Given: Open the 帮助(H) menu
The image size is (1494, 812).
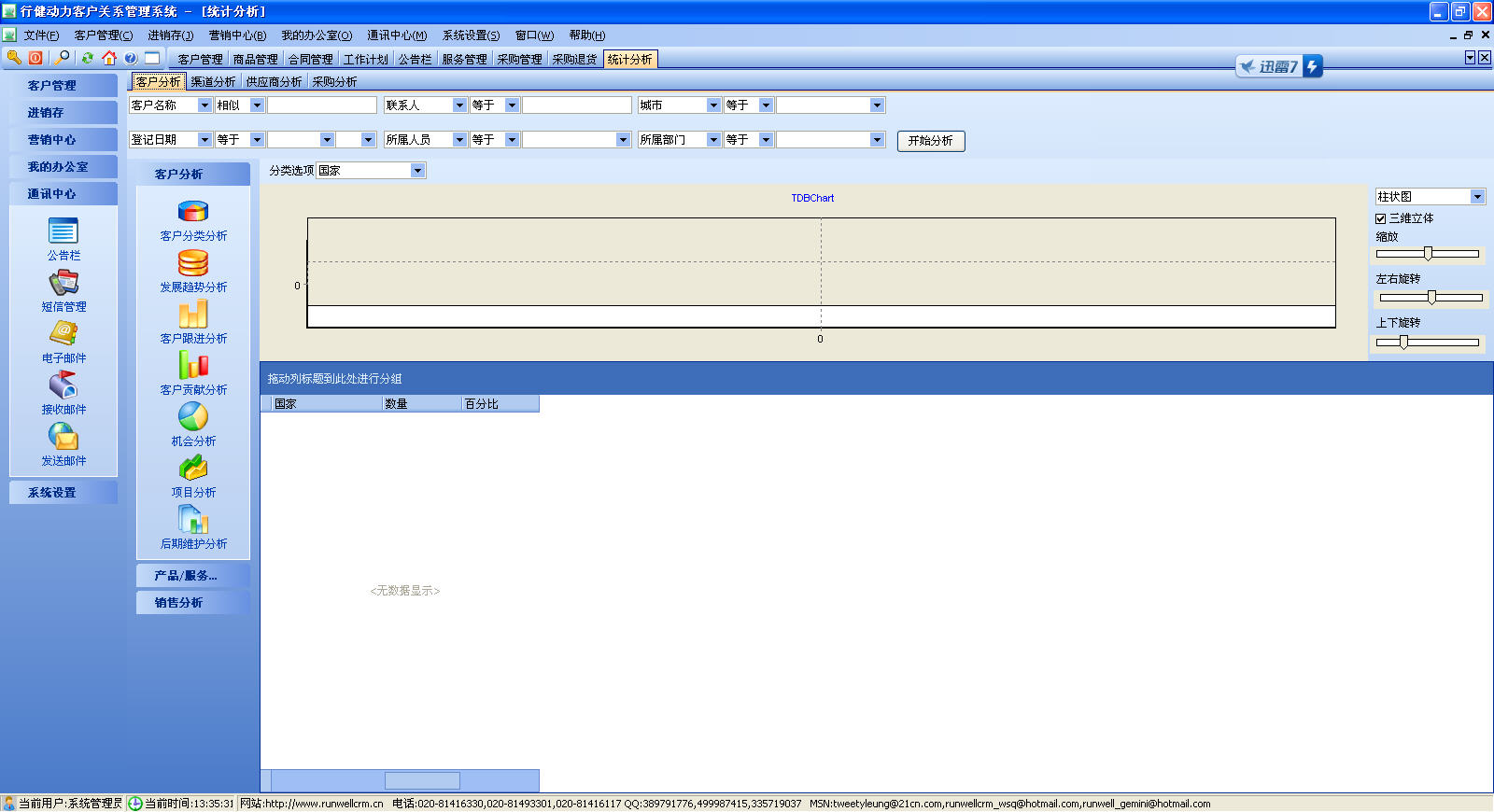Looking at the screenshot, I should tap(587, 35).
